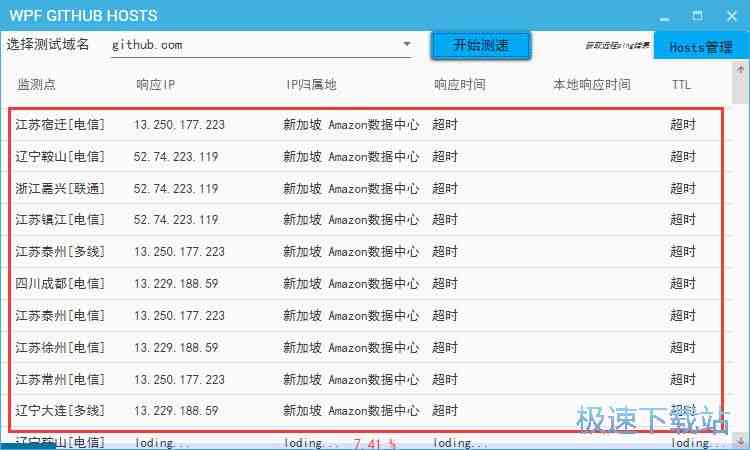
Task: Maximize the WPF GITHUB HOSTS window
Action: tap(697, 16)
